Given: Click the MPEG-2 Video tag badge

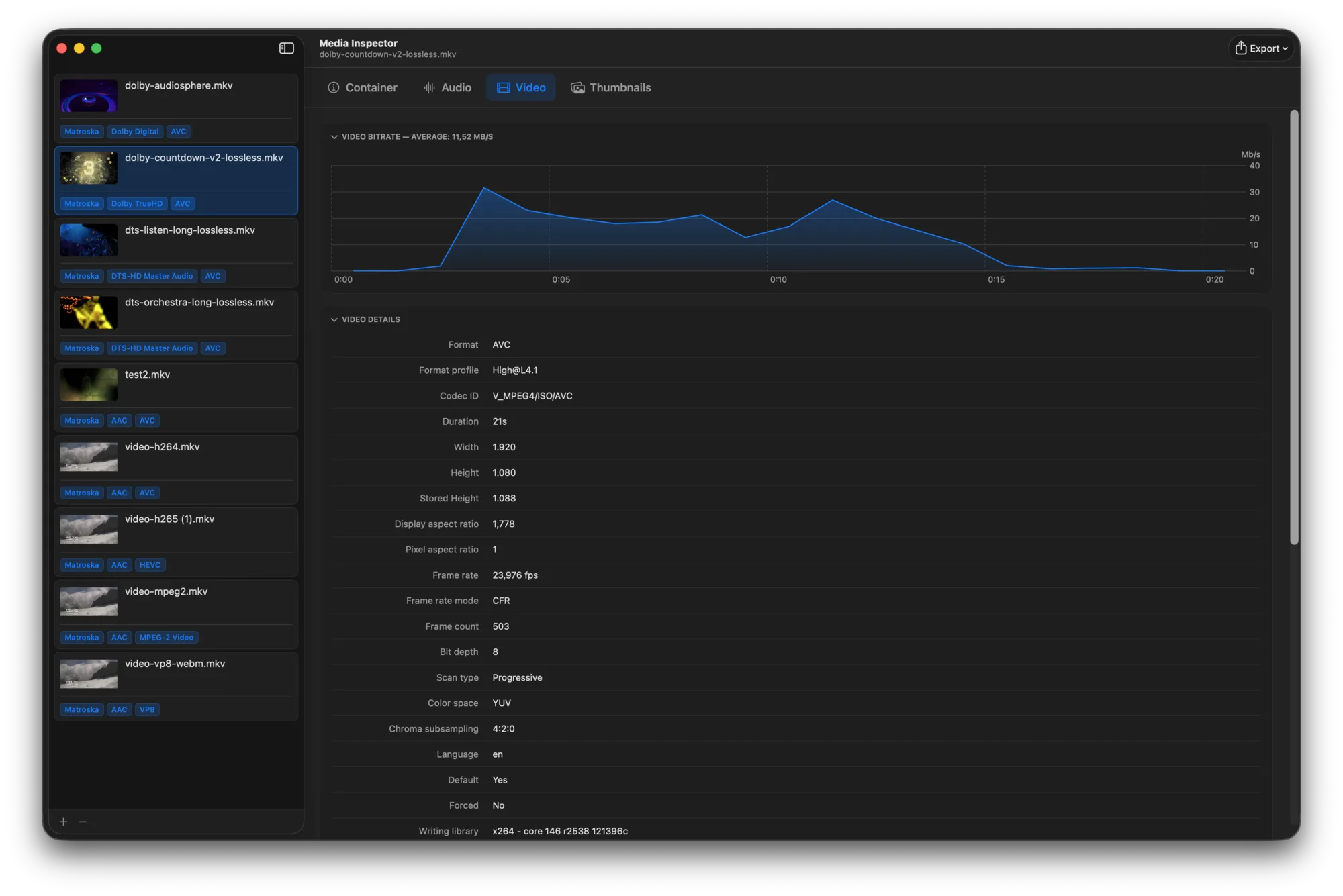Looking at the screenshot, I should coord(167,638).
